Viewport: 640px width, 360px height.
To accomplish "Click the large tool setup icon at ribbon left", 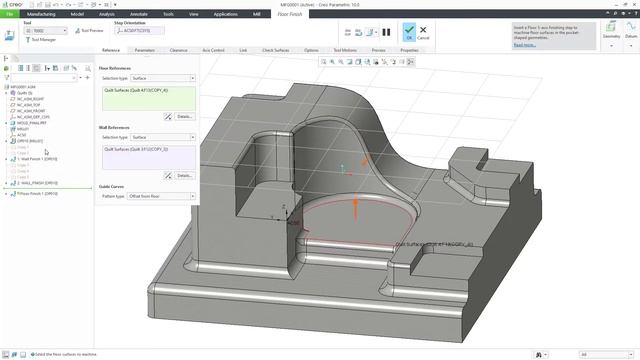I will [9, 36].
